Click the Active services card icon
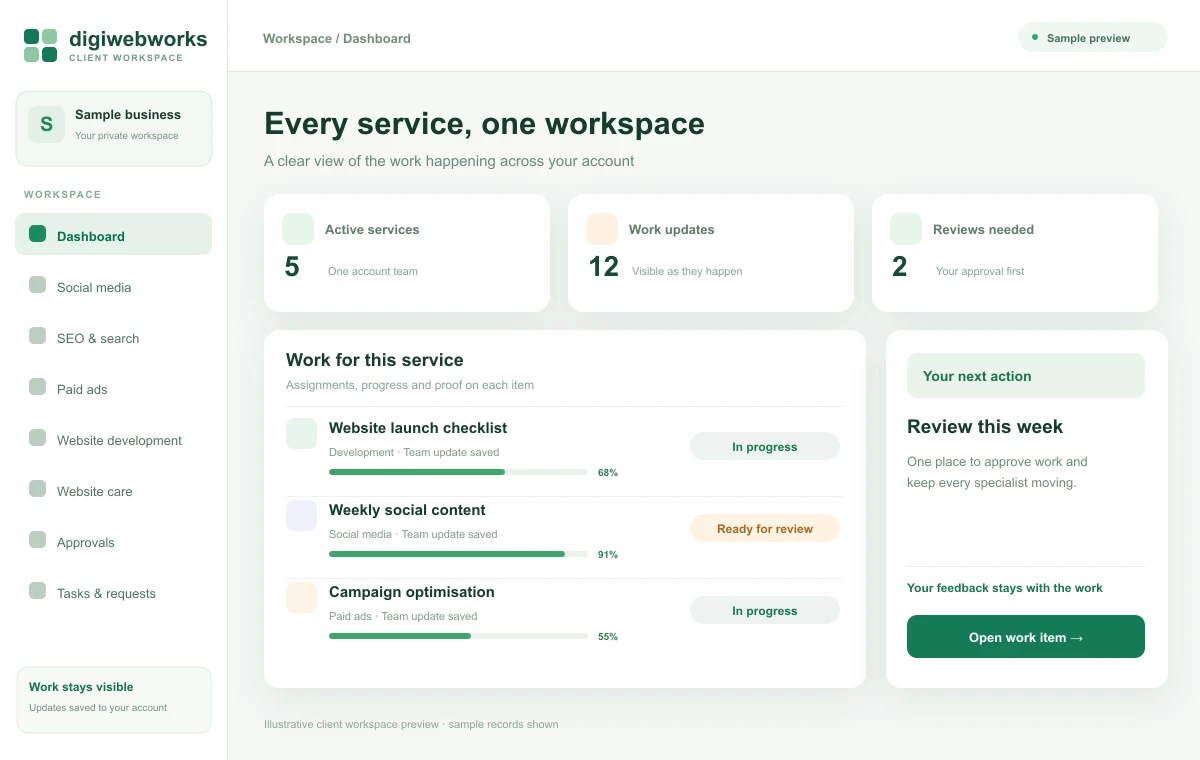The image size is (1200, 760). [x=298, y=229]
